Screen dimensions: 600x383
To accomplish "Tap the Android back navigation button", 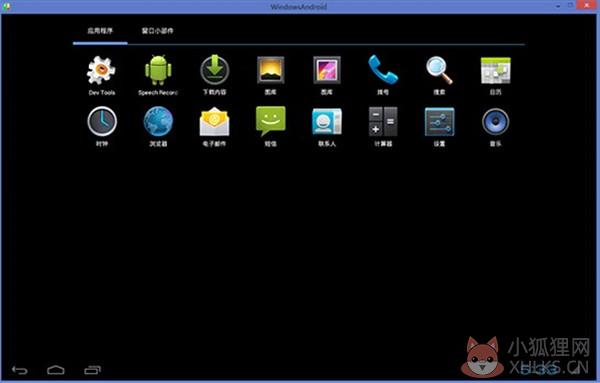I will click(20, 370).
